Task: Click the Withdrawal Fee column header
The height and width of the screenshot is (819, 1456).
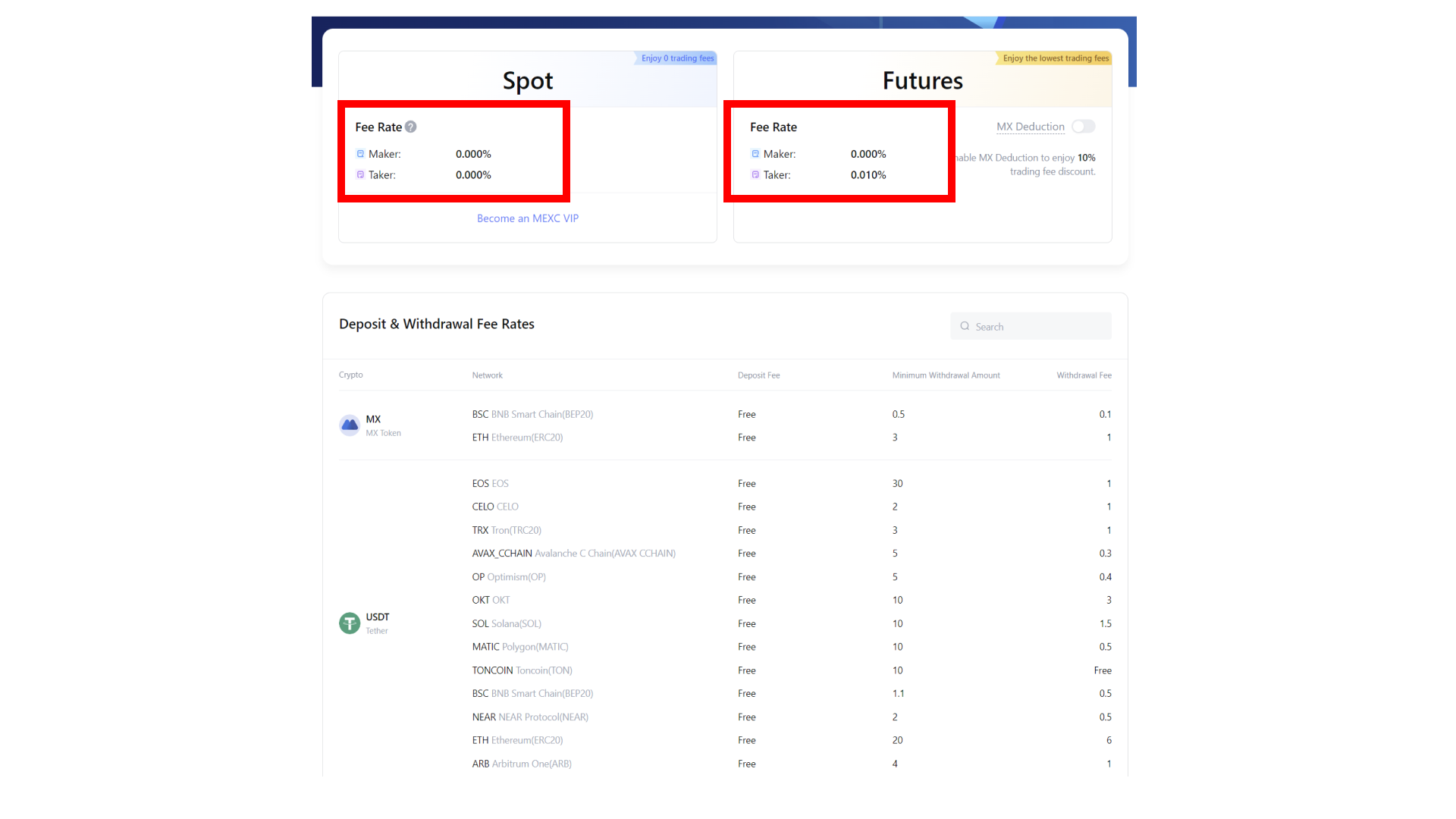Action: 1084,375
